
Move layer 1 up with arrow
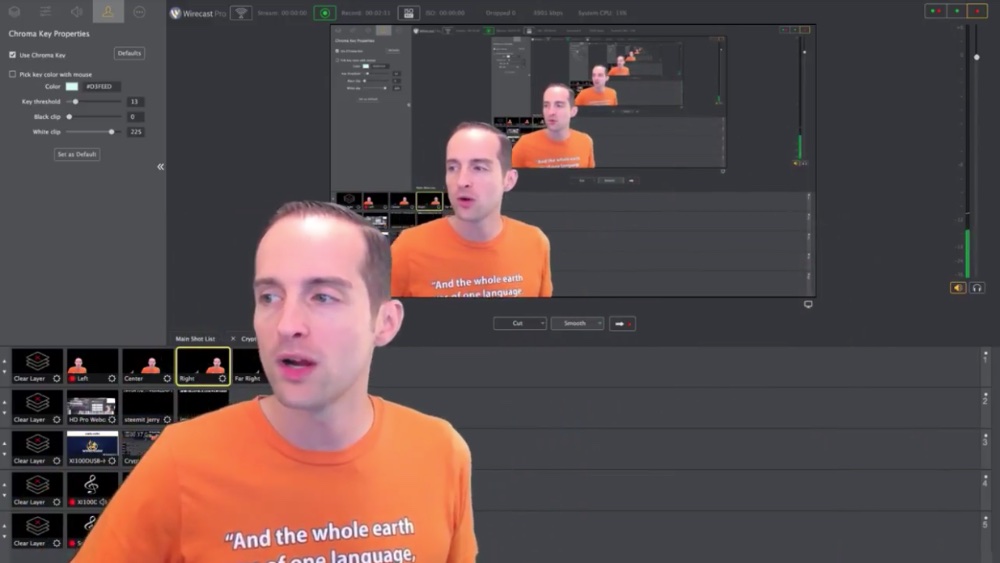point(4,362)
